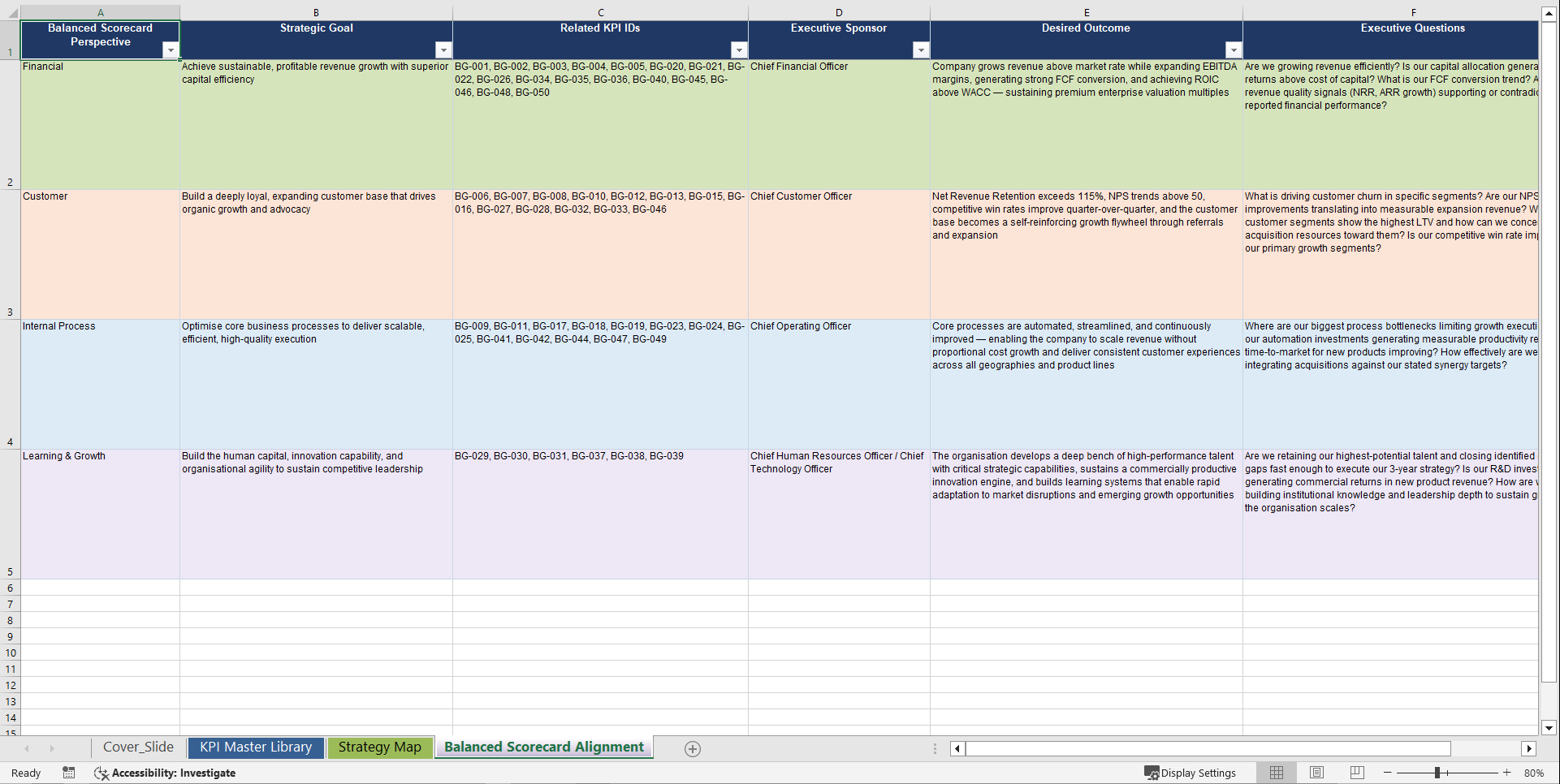Image resolution: width=1560 pixels, height=784 pixels.
Task: Select the Balanced Scorecard Alignment tab
Action: coord(544,747)
